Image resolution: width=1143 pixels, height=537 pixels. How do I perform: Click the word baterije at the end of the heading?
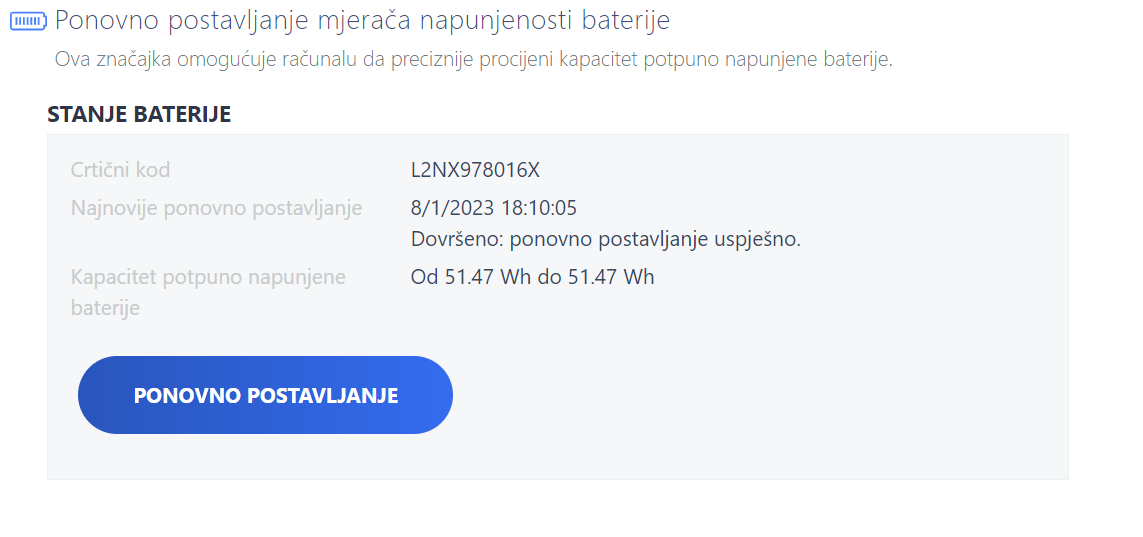(x=626, y=20)
